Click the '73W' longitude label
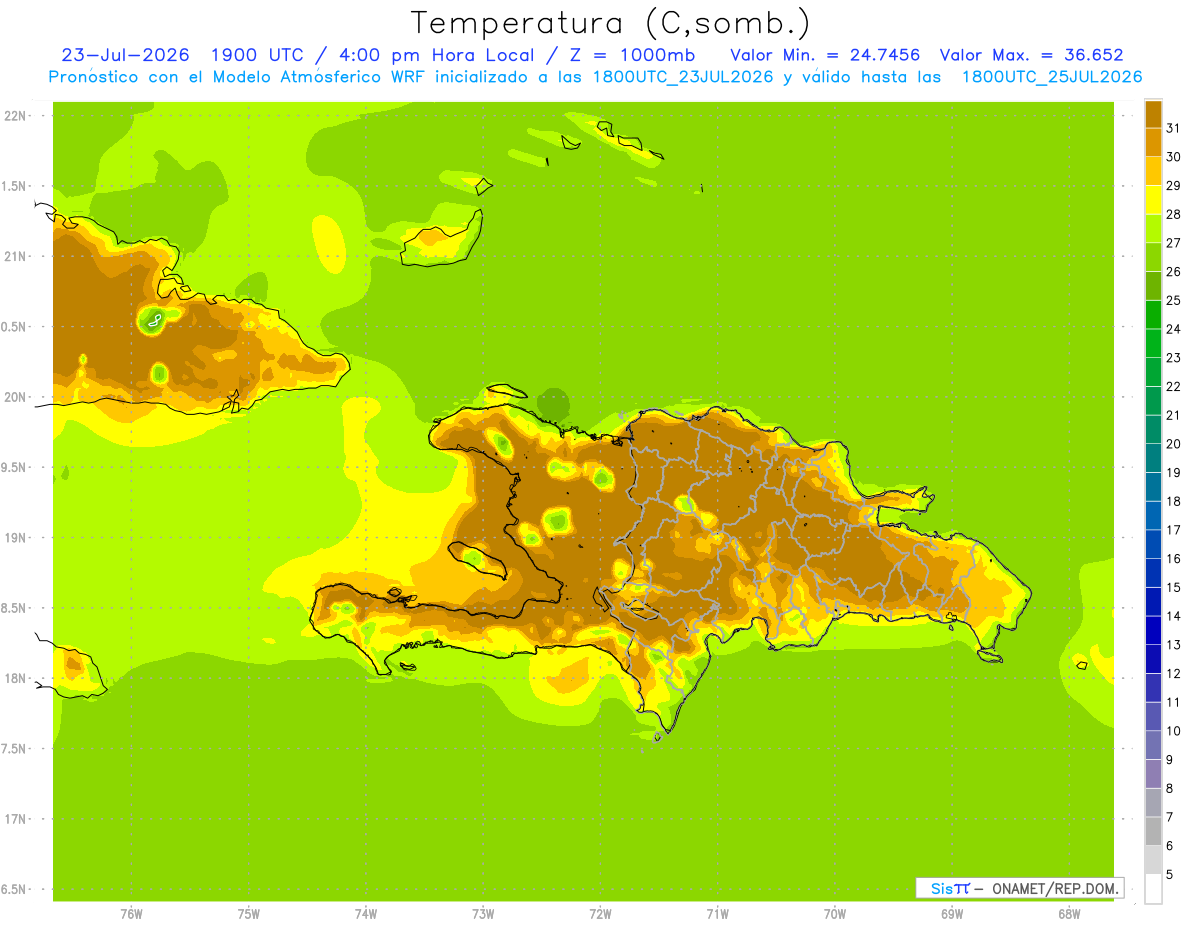The height and width of the screenshot is (927, 1200). [x=483, y=914]
